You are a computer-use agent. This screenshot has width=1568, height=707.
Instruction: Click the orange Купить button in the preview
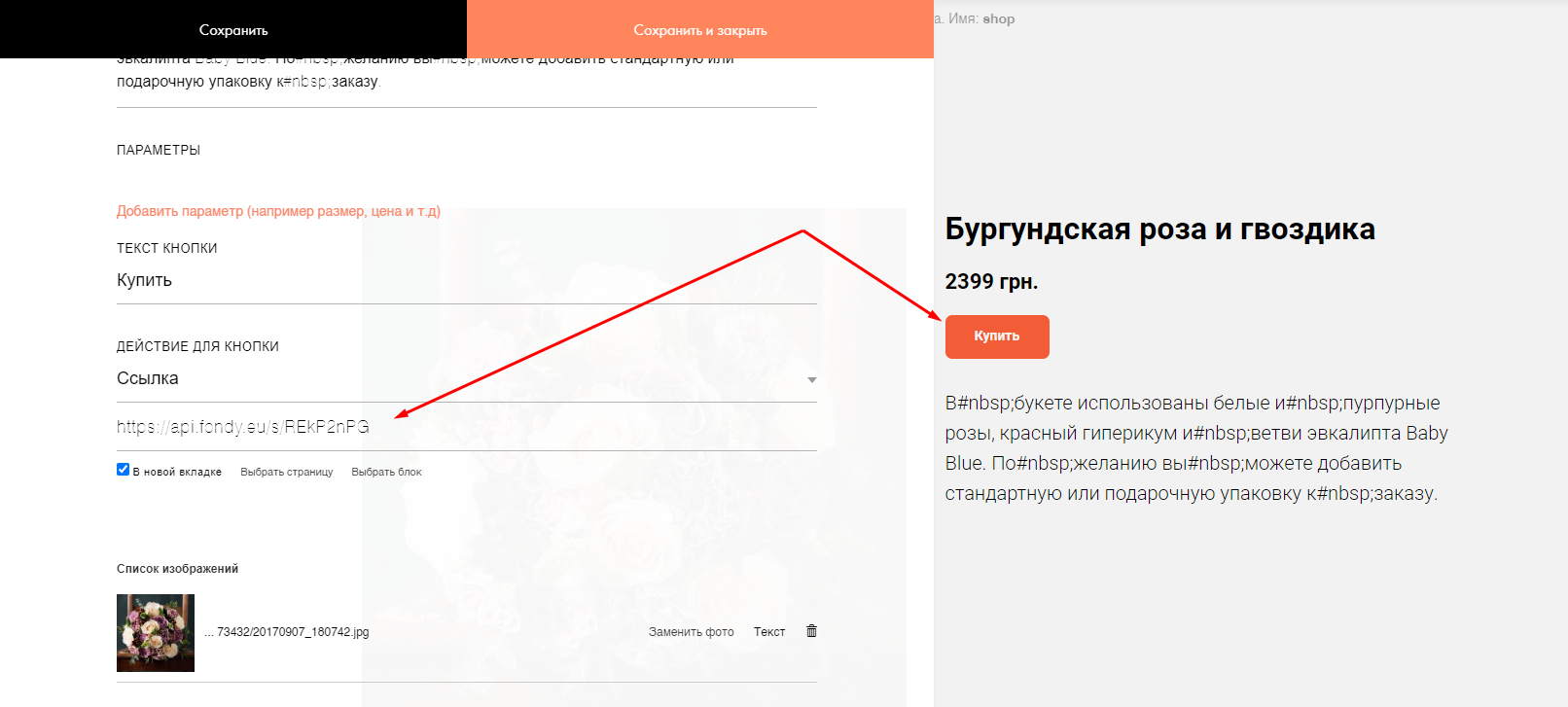997,336
